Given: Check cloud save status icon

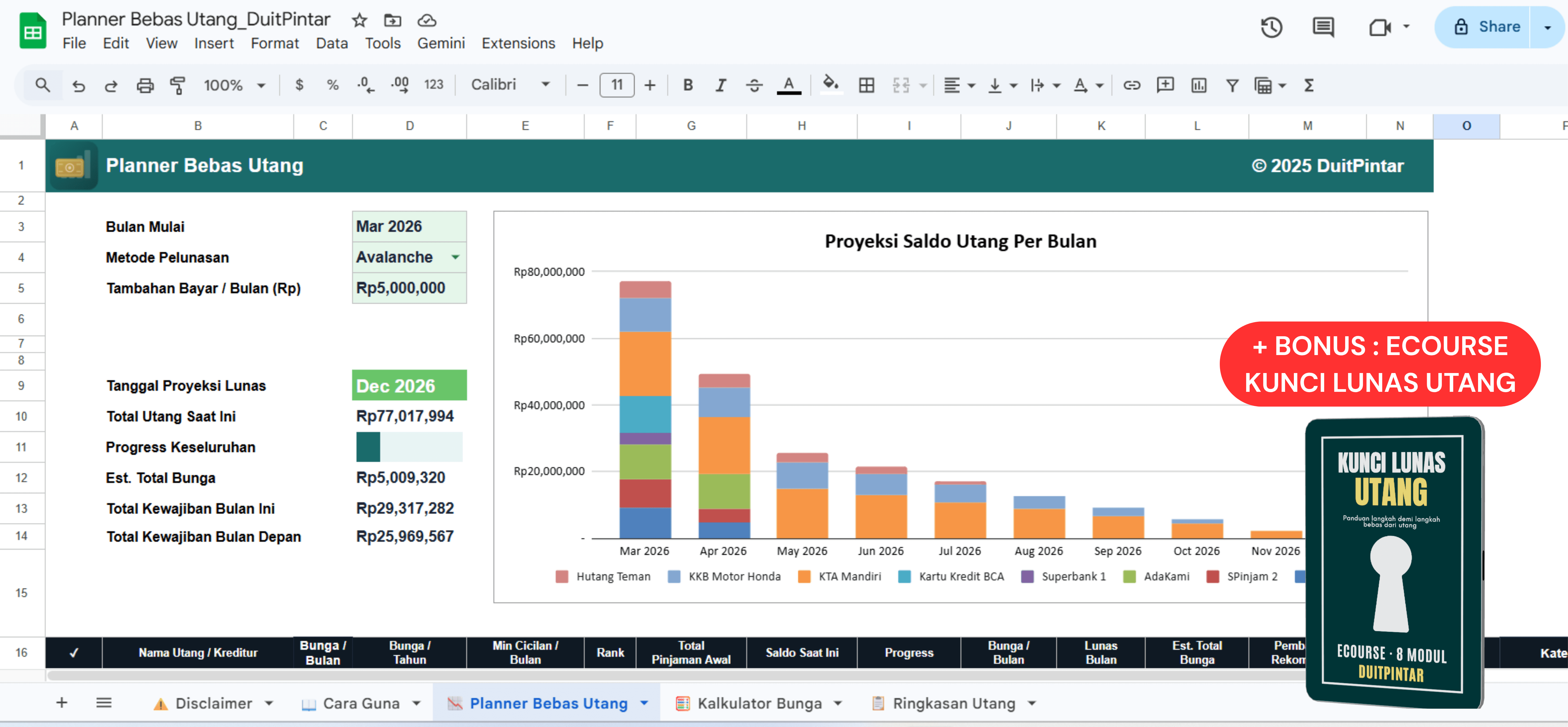Looking at the screenshot, I should tap(427, 21).
